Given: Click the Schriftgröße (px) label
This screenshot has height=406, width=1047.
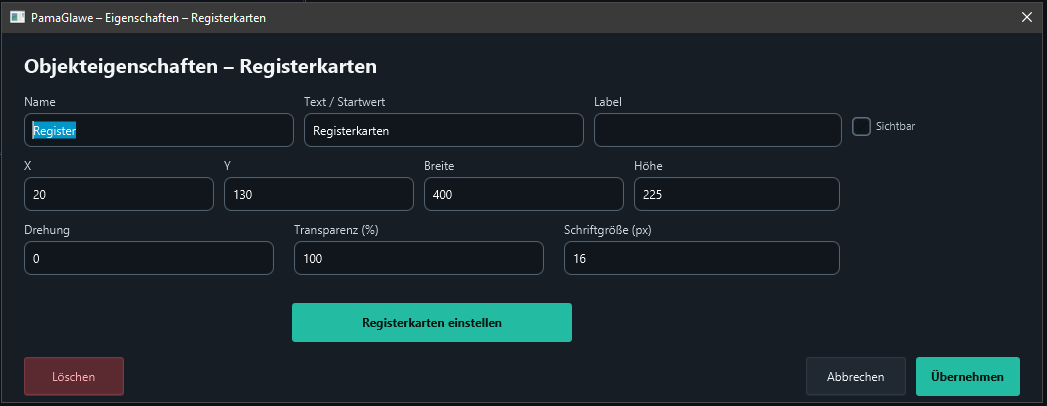Looking at the screenshot, I should 608,230.
